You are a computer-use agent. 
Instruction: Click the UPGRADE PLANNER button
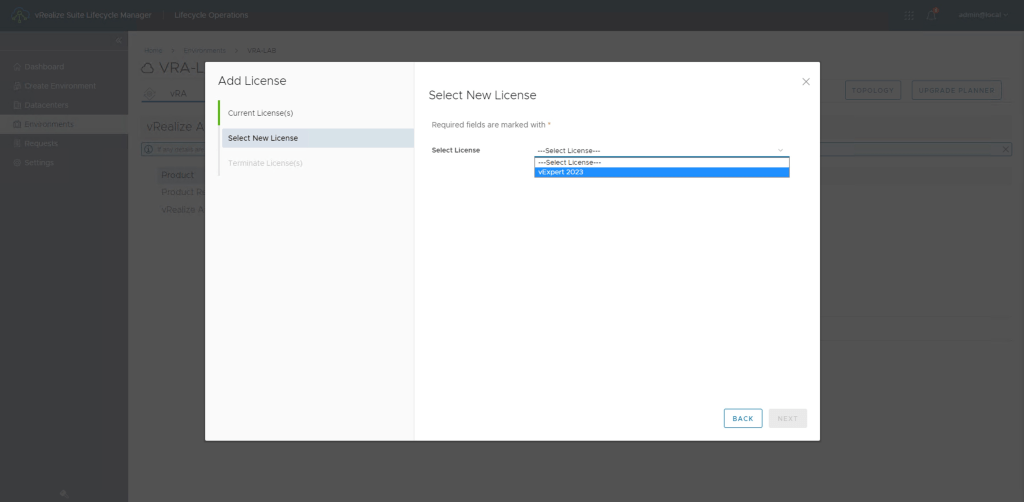[x=957, y=91]
